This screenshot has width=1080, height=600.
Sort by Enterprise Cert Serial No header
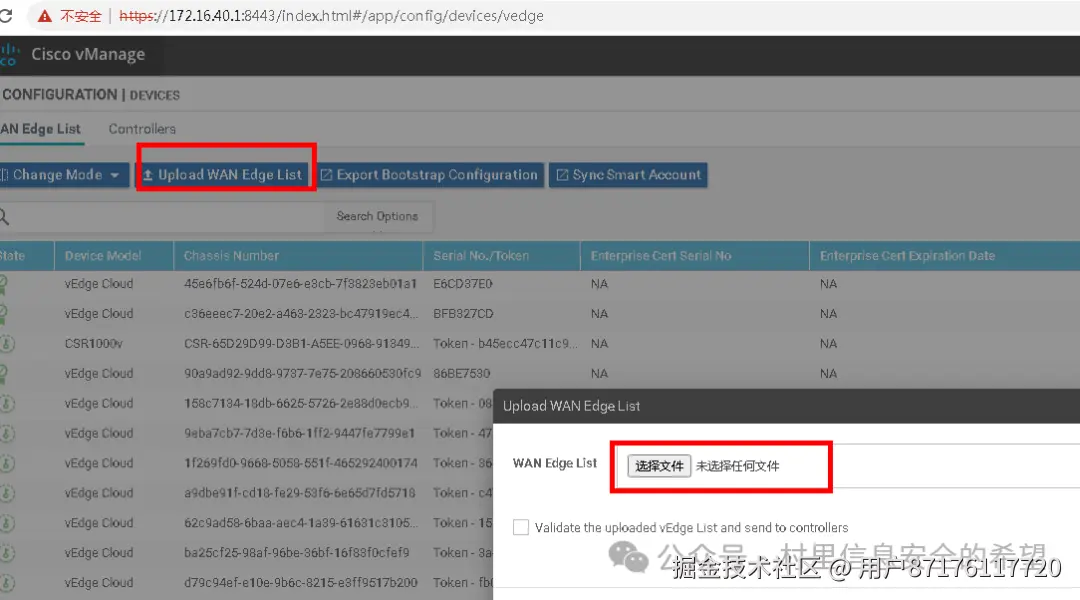[661, 256]
